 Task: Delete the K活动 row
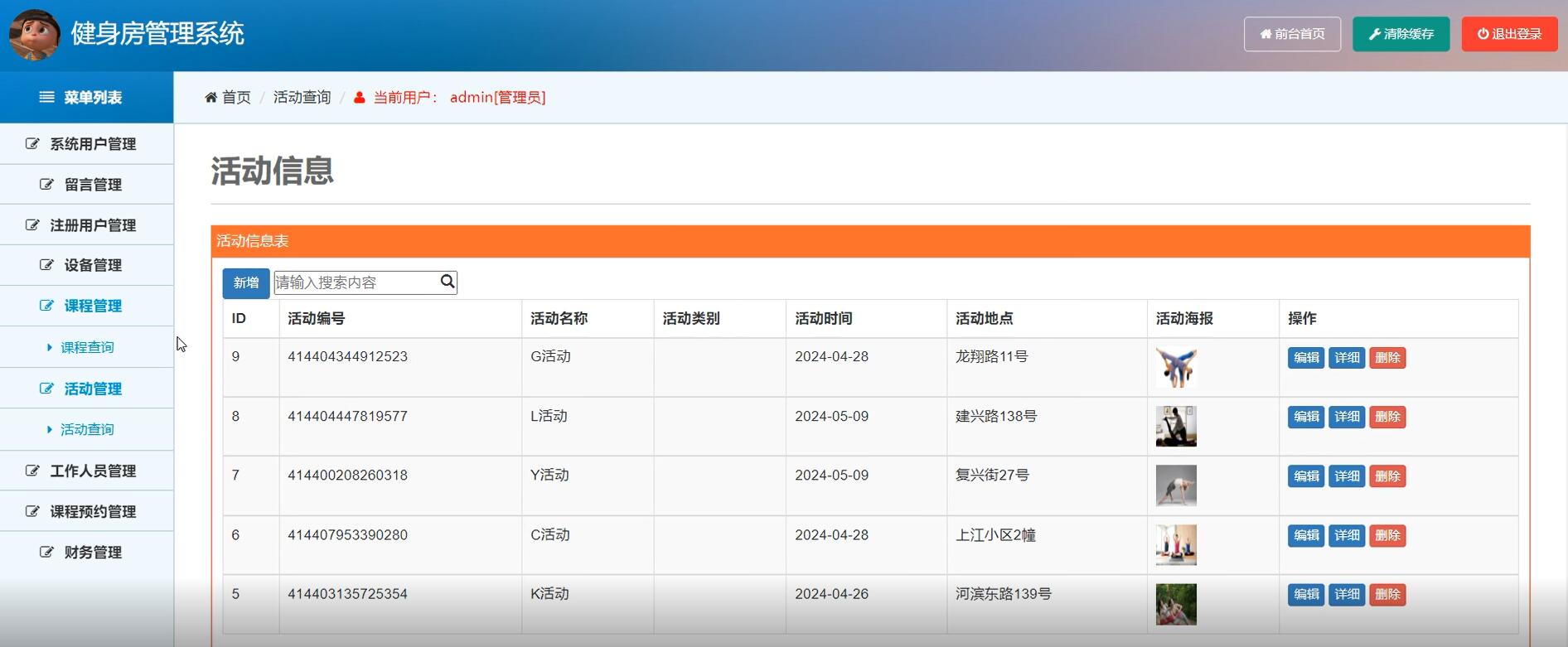[x=1387, y=595]
